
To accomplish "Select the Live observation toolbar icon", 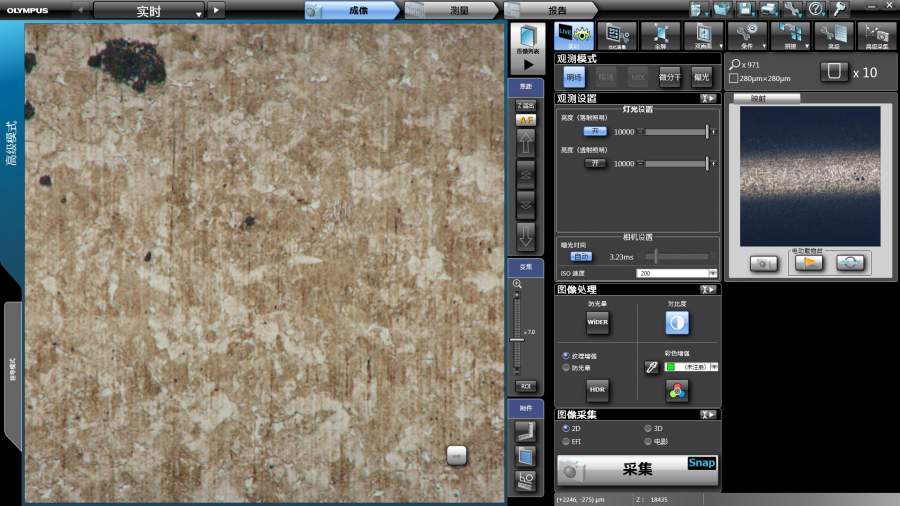I will (574, 36).
